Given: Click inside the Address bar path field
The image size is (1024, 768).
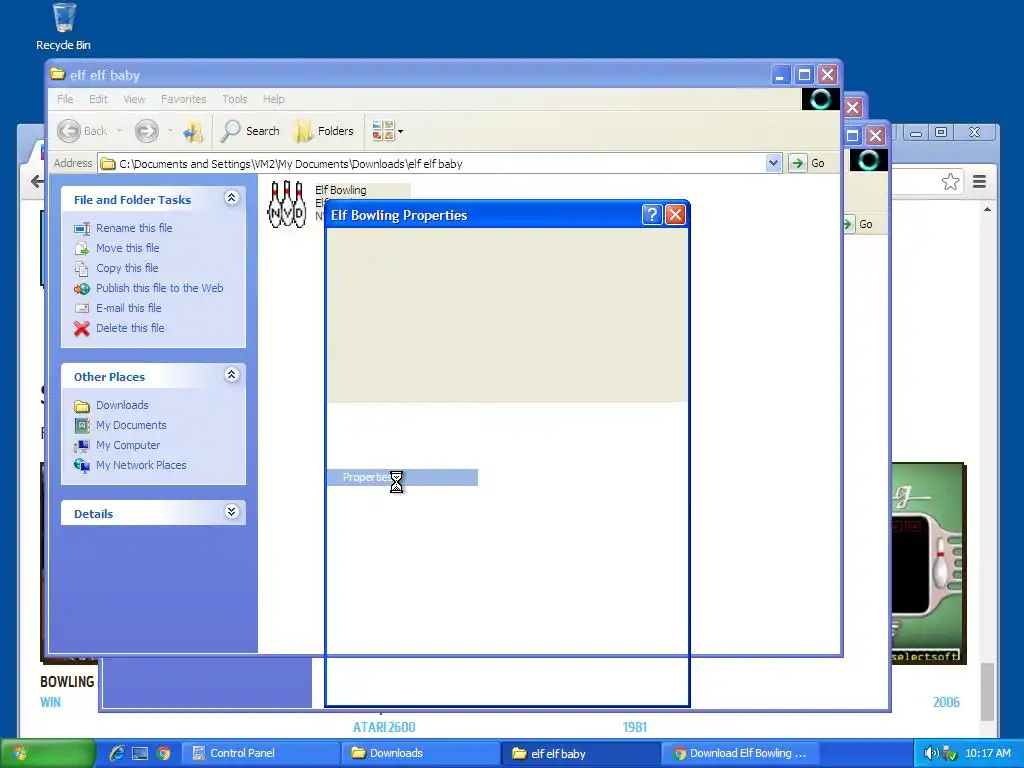Looking at the screenshot, I should (x=431, y=163).
